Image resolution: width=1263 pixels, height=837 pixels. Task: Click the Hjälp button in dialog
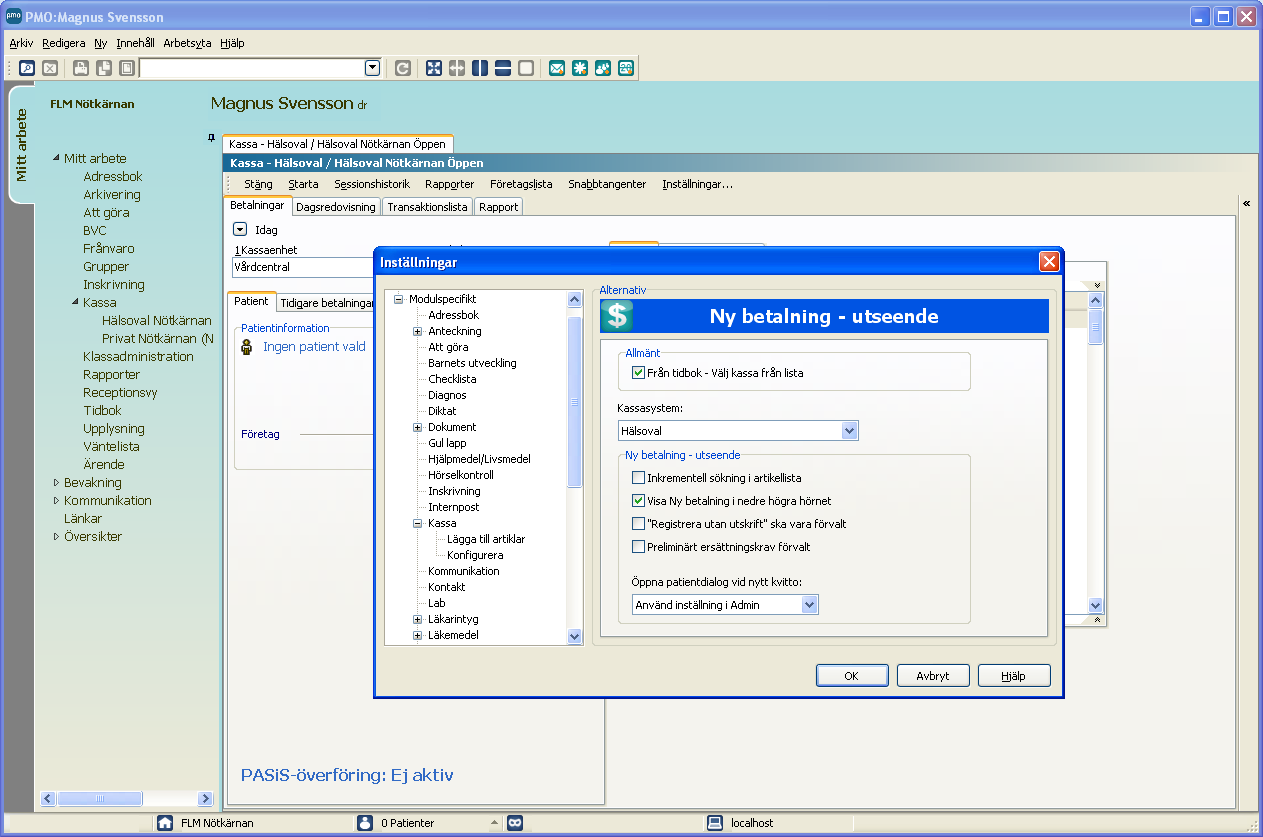pyautogui.click(x=1014, y=676)
